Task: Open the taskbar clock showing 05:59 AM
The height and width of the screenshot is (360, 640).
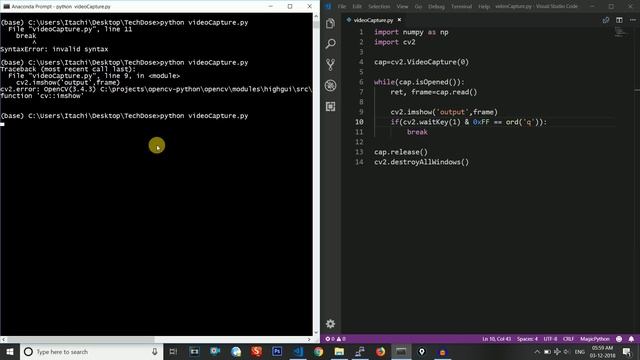Action: (602, 351)
